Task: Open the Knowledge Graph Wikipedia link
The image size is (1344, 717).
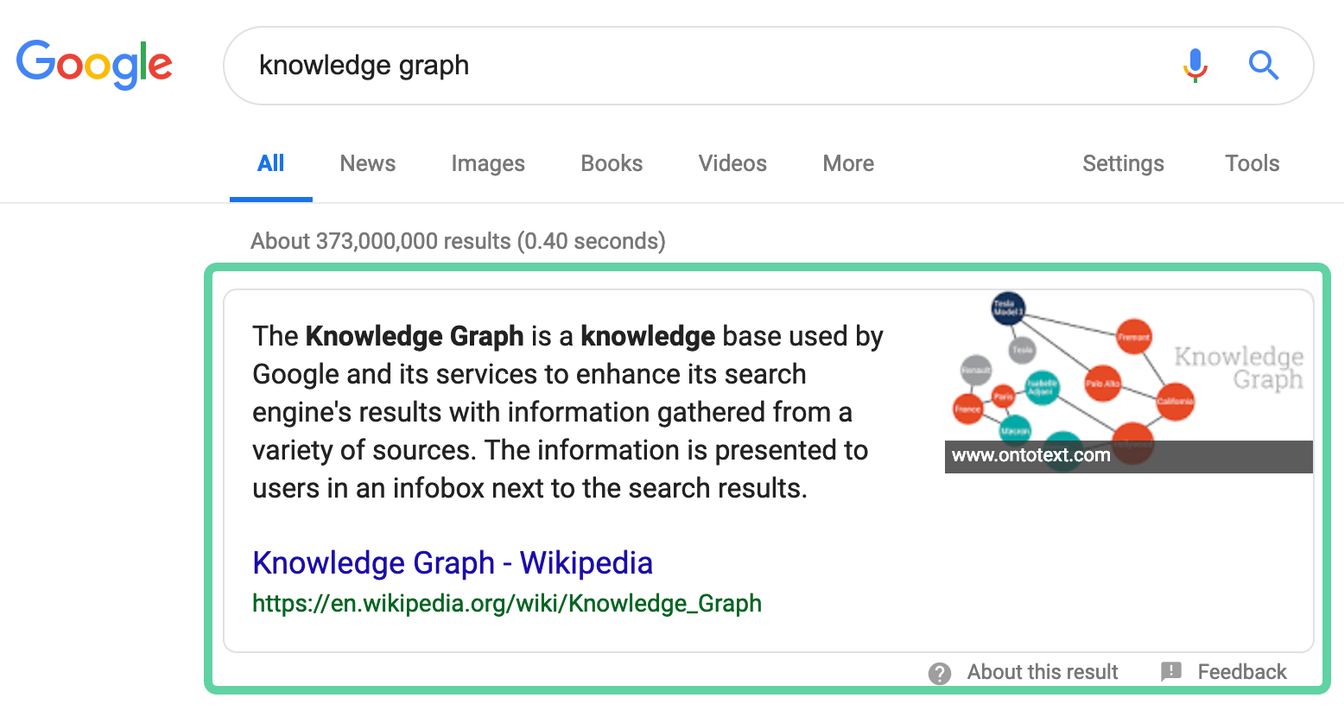Action: pyautogui.click(x=452, y=563)
